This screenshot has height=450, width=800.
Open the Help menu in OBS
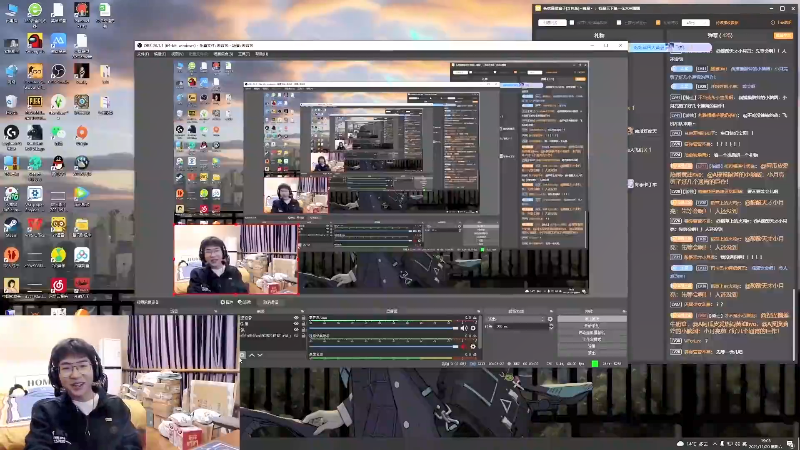(261, 54)
